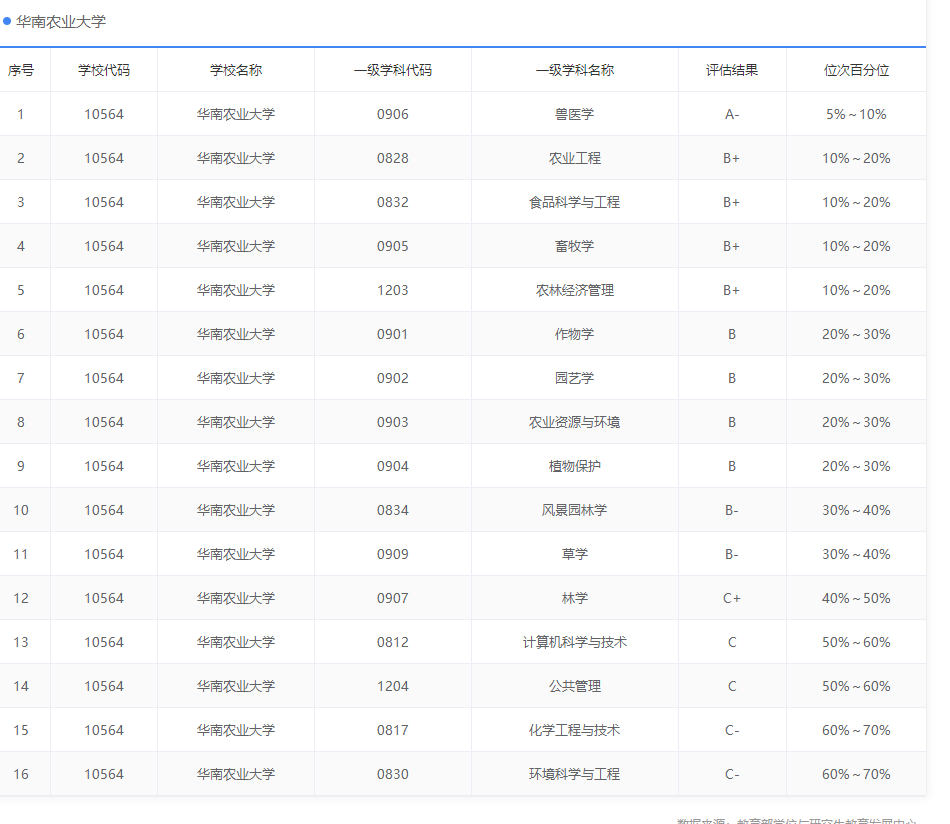
Task: Select the 化学工程与技术 subject cell
Action: (x=575, y=731)
